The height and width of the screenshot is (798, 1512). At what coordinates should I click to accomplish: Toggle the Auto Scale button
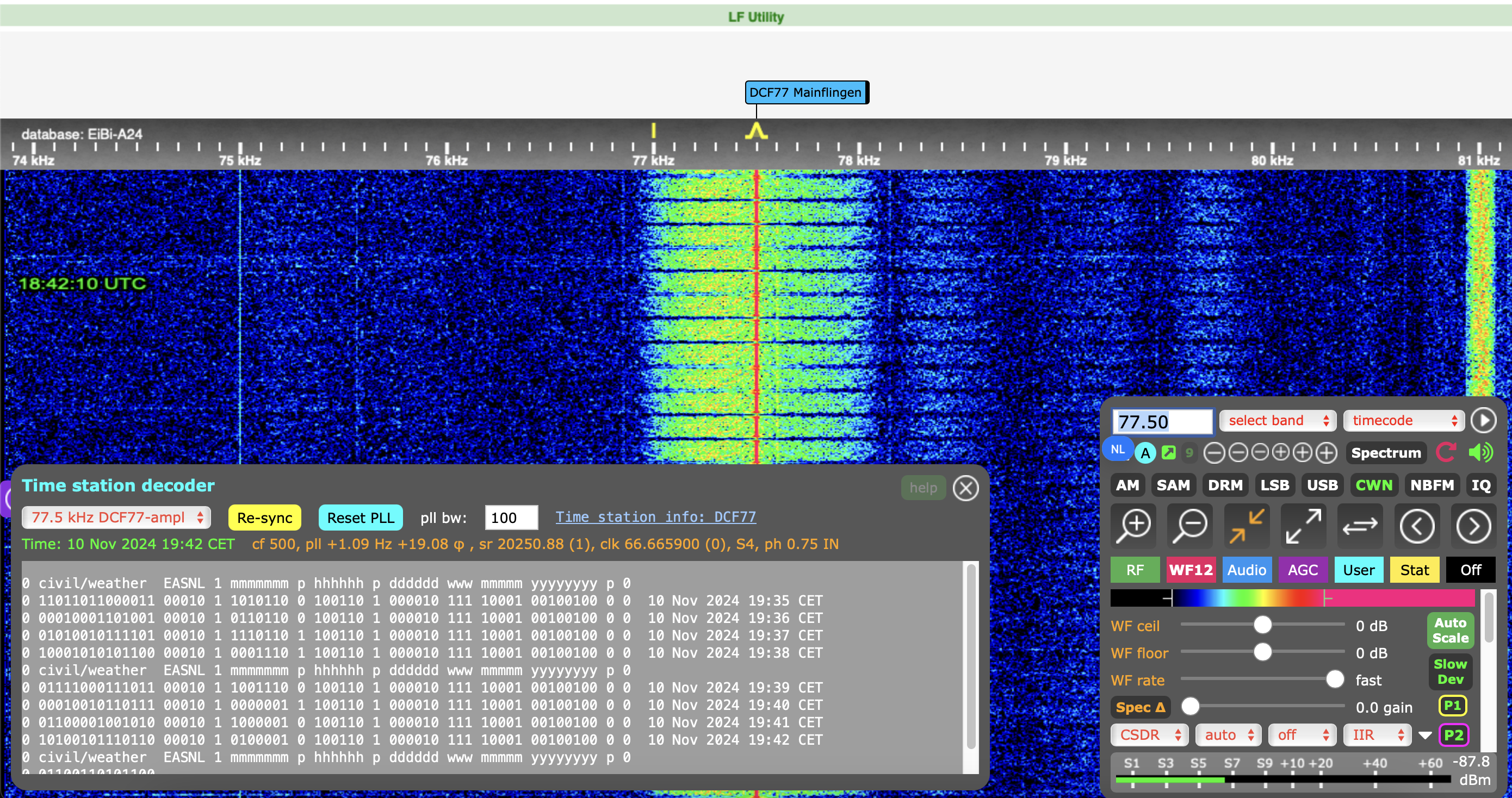click(1450, 630)
